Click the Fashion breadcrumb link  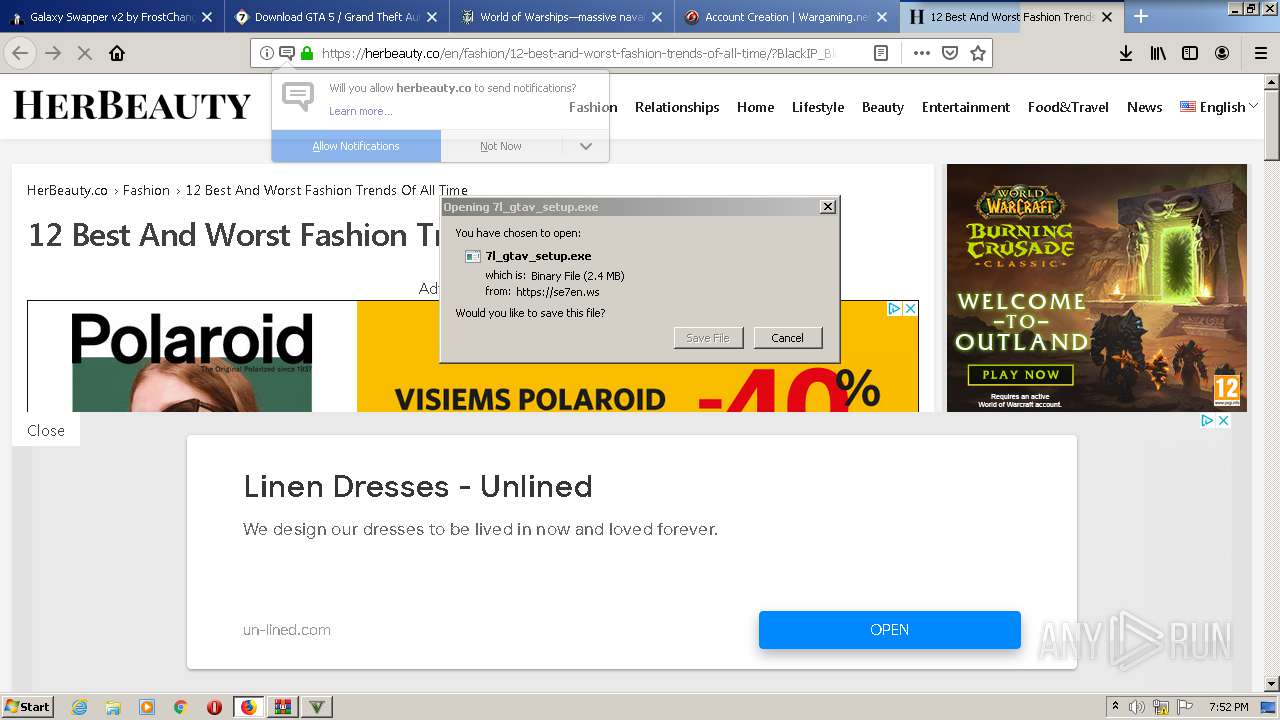(146, 190)
